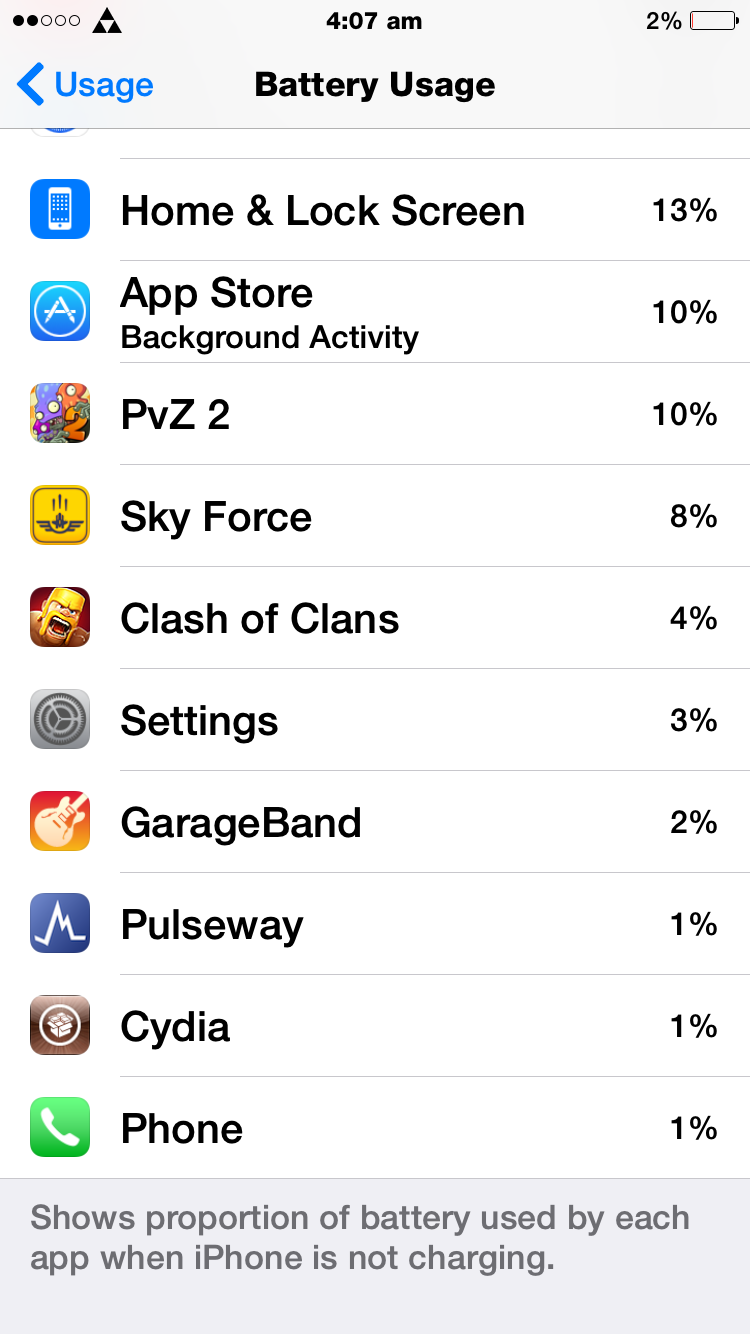The image size is (750, 1334).
Task: Click the back chevron arrow
Action: point(30,85)
